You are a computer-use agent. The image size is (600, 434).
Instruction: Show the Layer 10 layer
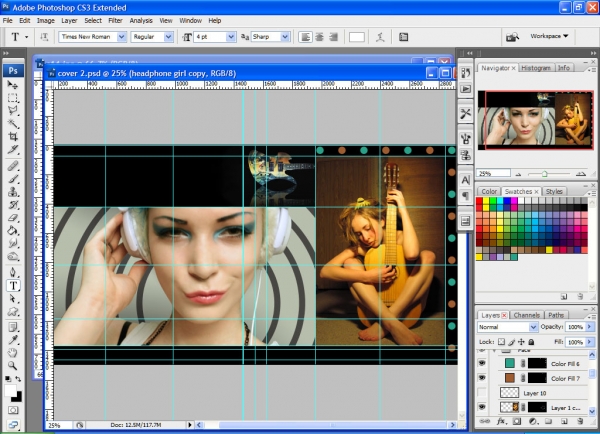pyautogui.click(x=482, y=393)
